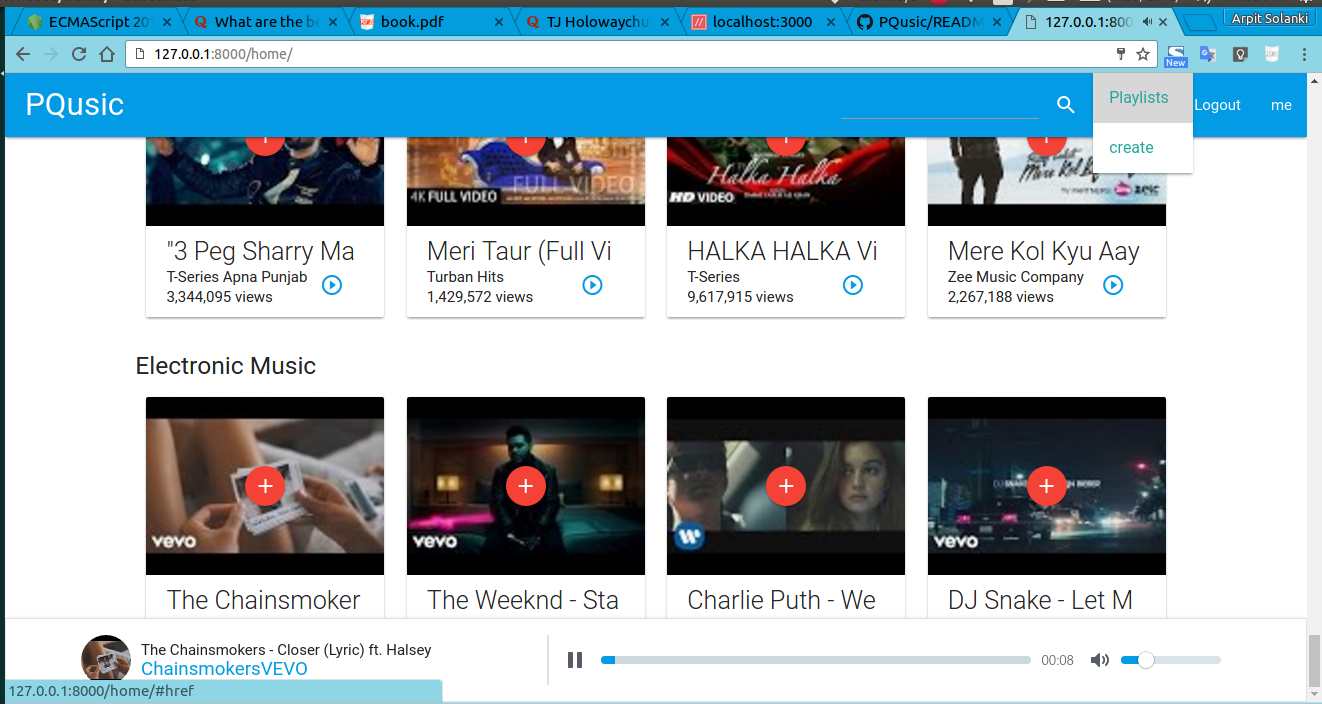Click the Logout link
1322x704 pixels.
[1217, 105]
